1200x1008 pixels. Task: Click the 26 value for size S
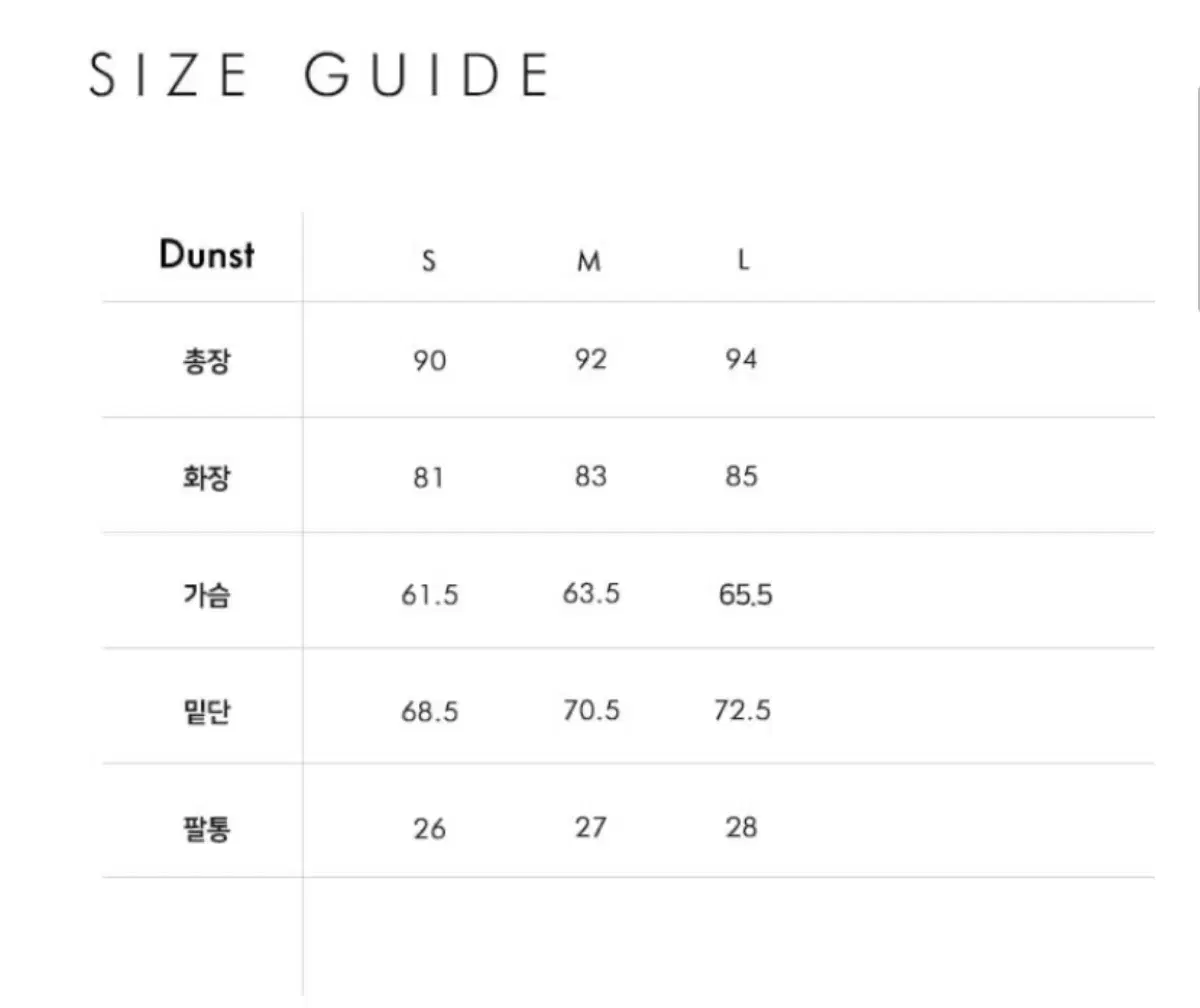tap(429, 829)
